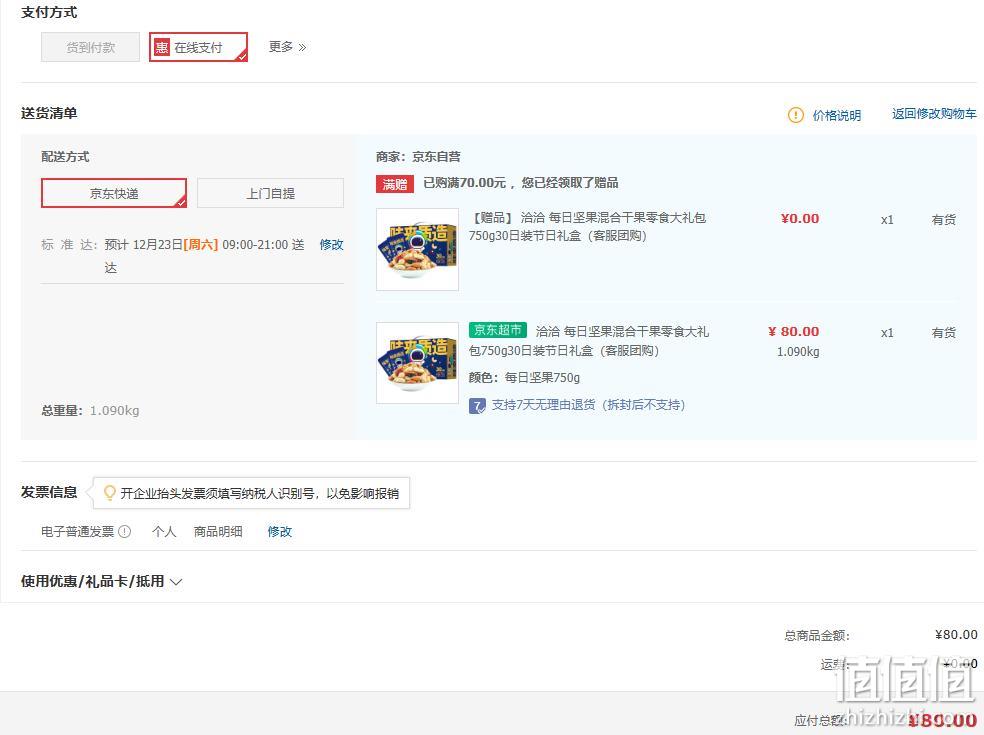Open 【赠品】洽洽 每日坚果 product title

tap(588, 227)
